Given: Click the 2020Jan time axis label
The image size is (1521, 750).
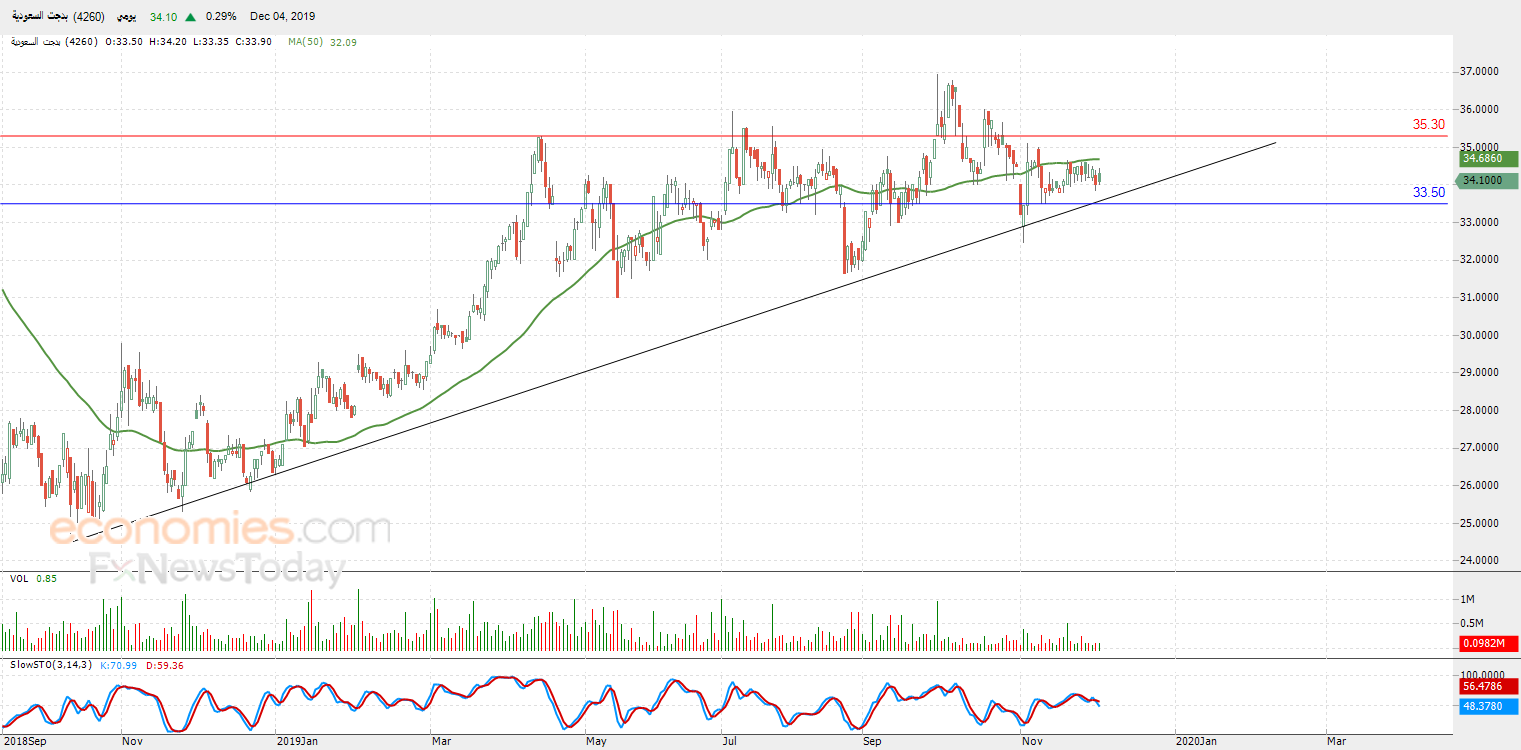Looking at the screenshot, I should (x=1197, y=741).
